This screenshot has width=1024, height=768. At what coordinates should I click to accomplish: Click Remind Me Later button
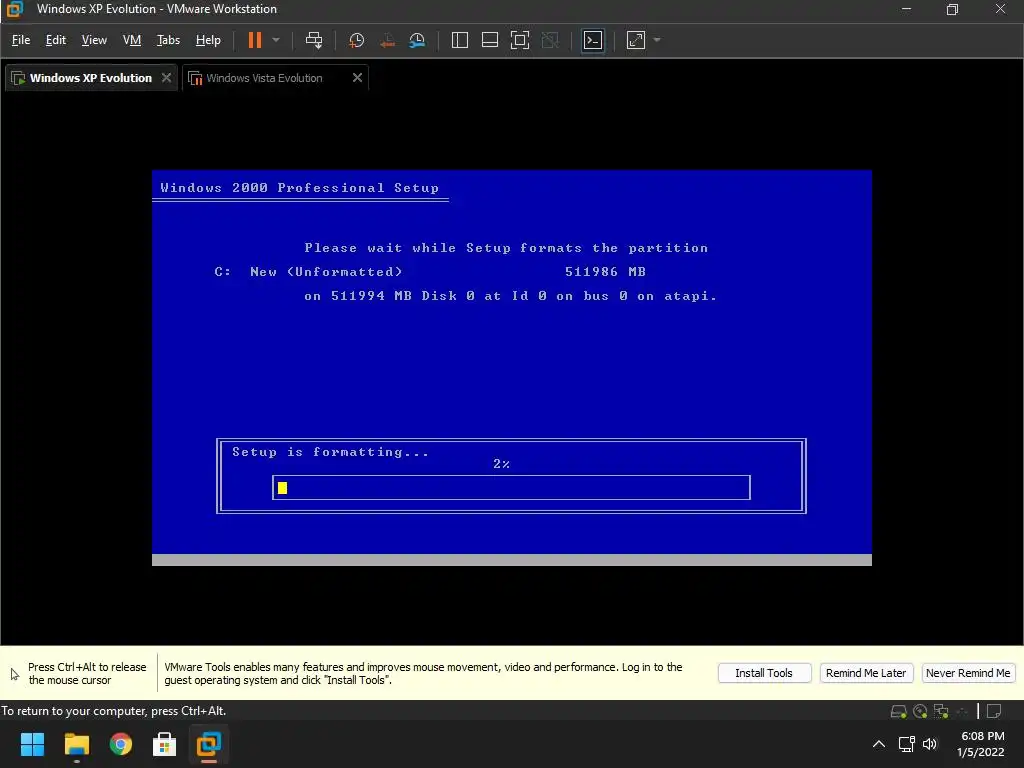click(866, 673)
